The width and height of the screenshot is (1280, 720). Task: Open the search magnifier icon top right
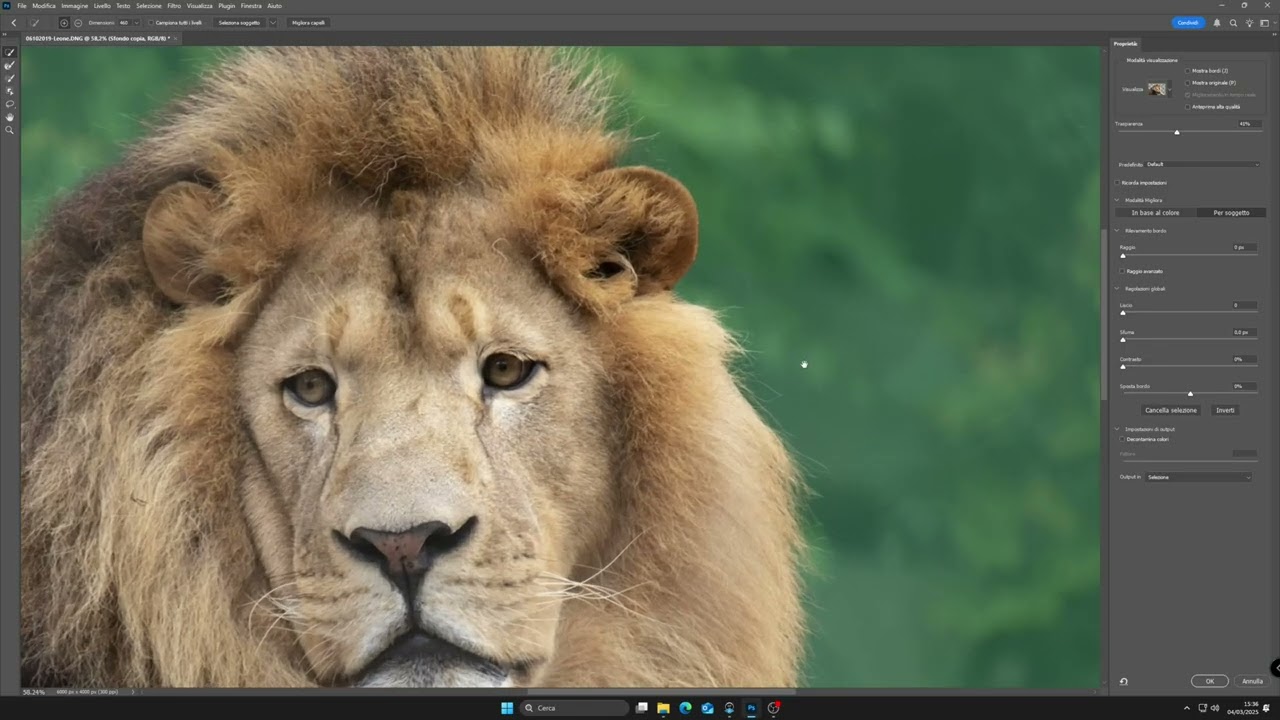(x=1233, y=22)
